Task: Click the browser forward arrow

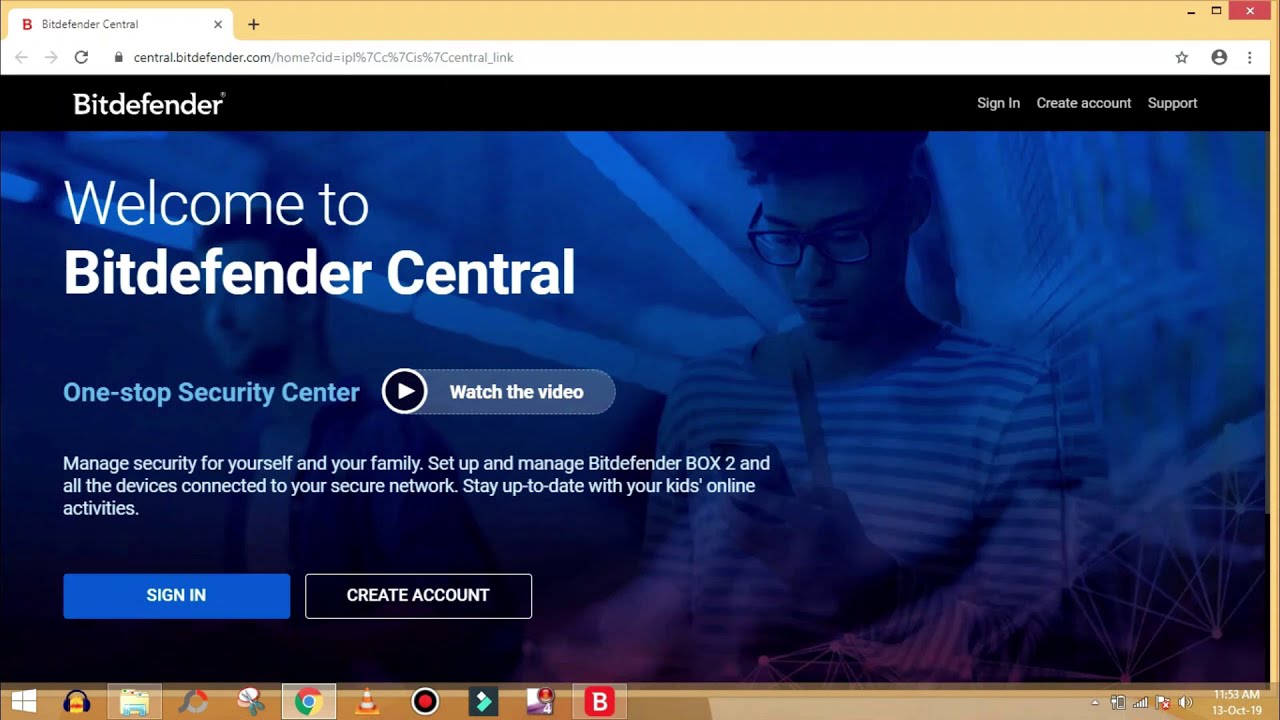Action: 52,57
